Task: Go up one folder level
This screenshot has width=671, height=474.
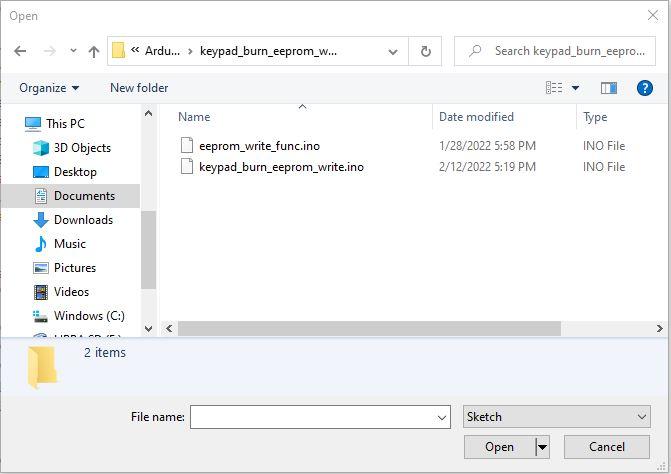Action: click(x=94, y=51)
